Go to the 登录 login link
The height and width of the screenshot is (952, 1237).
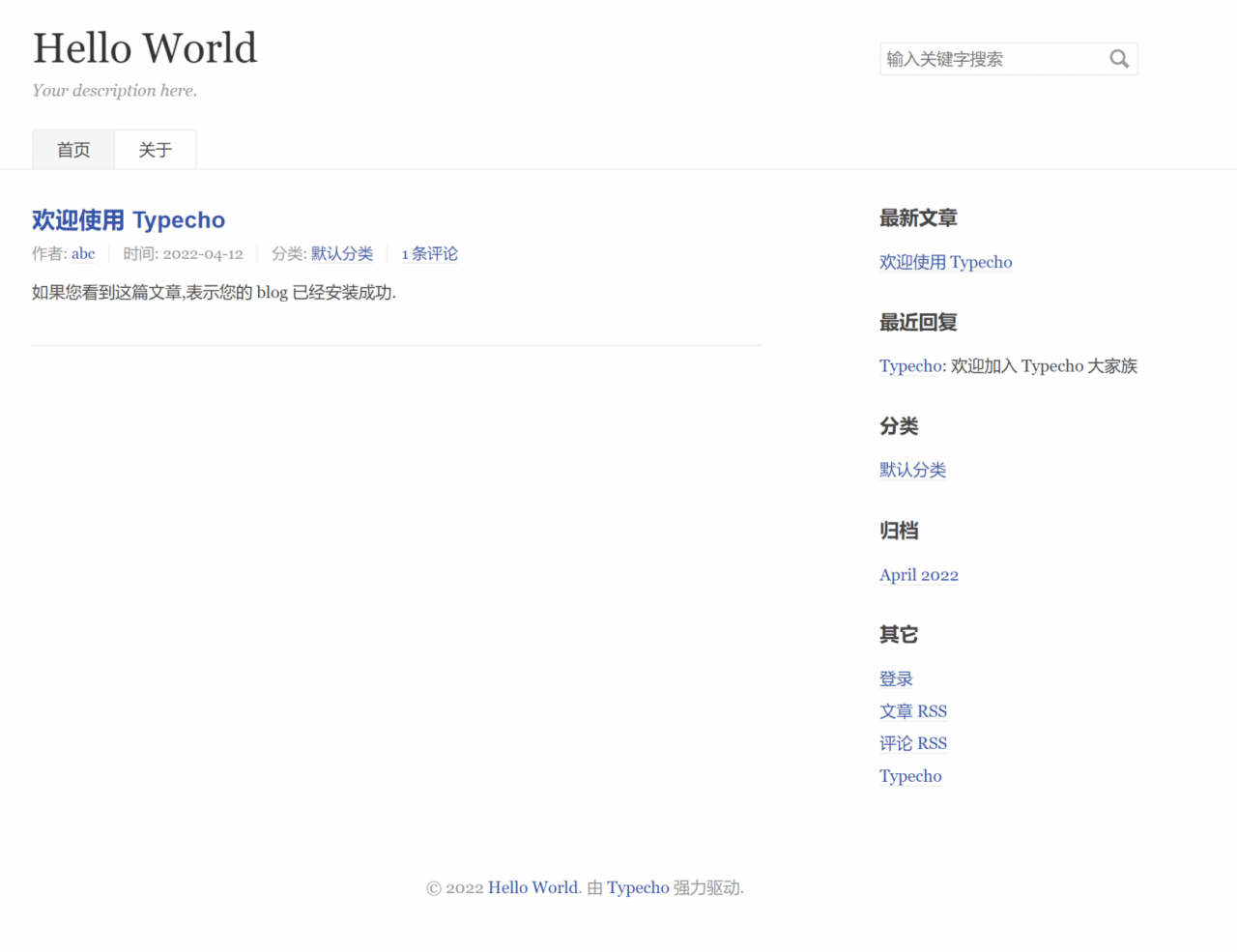pos(896,679)
